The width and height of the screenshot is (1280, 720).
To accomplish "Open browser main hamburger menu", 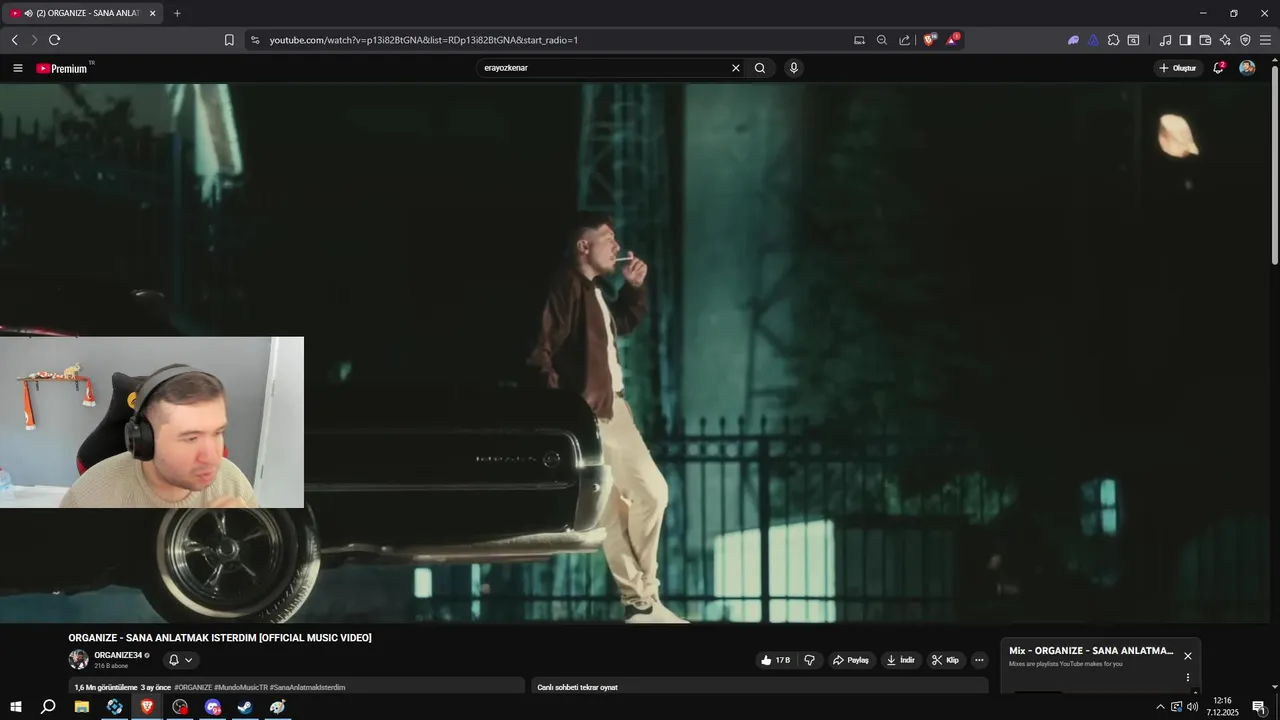I will point(1265,40).
